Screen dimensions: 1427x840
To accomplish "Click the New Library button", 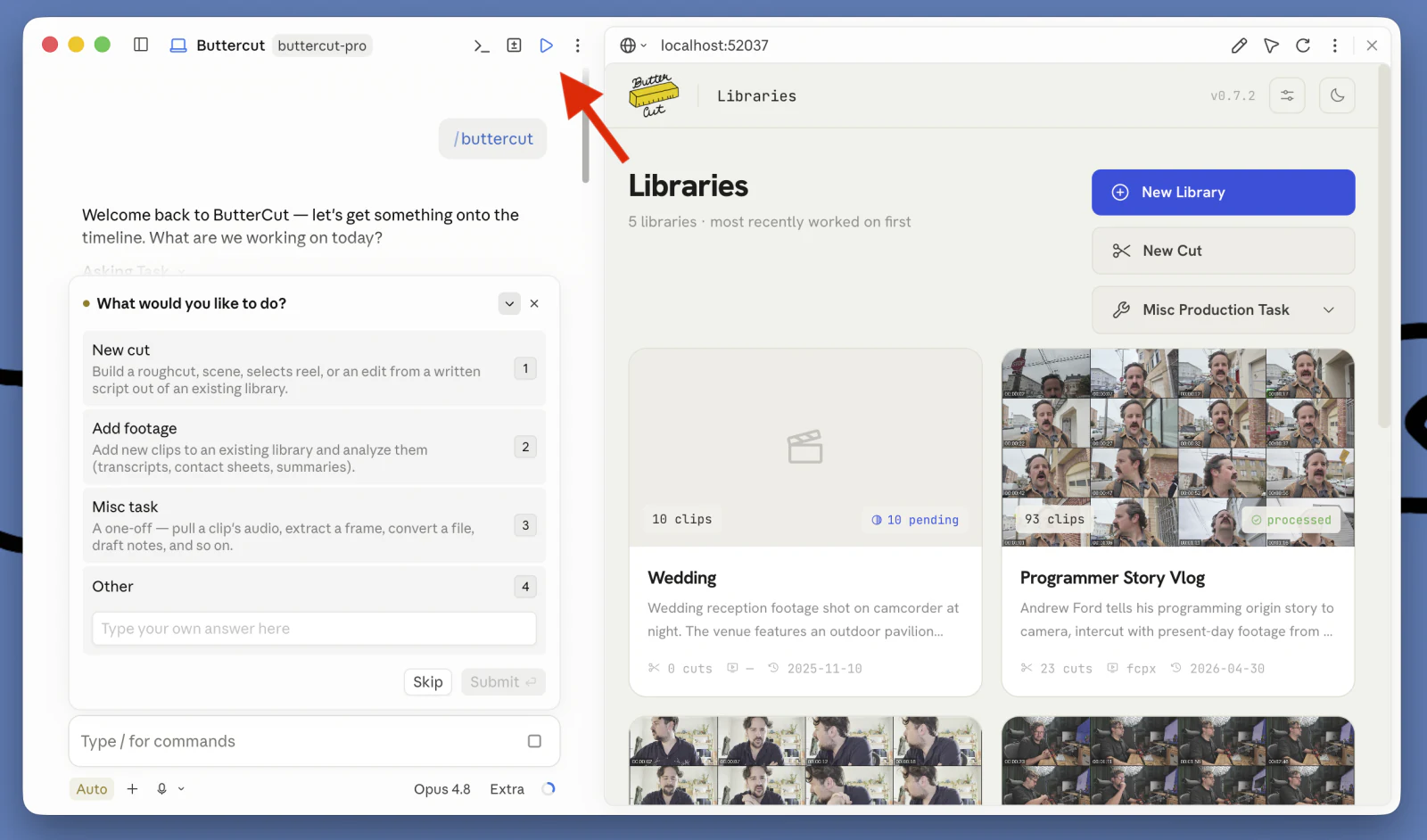I will (x=1223, y=193).
